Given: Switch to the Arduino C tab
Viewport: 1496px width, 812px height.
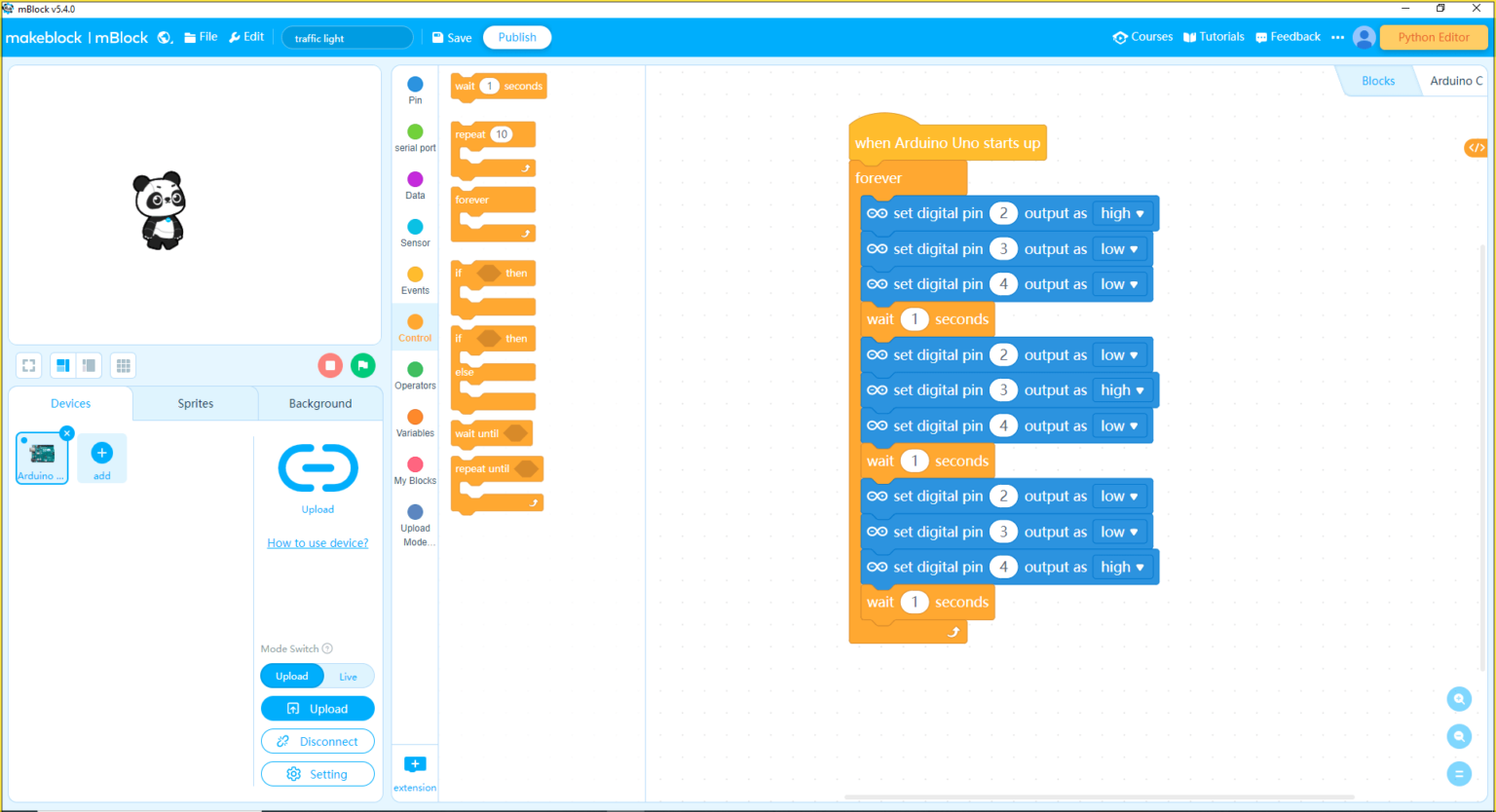Looking at the screenshot, I should pos(1455,81).
